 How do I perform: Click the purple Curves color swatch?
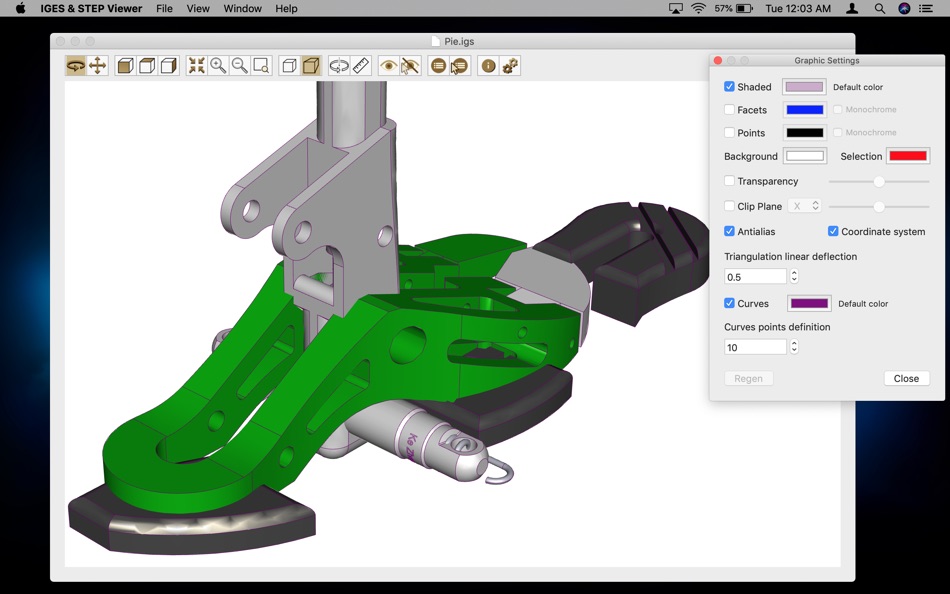[809, 303]
